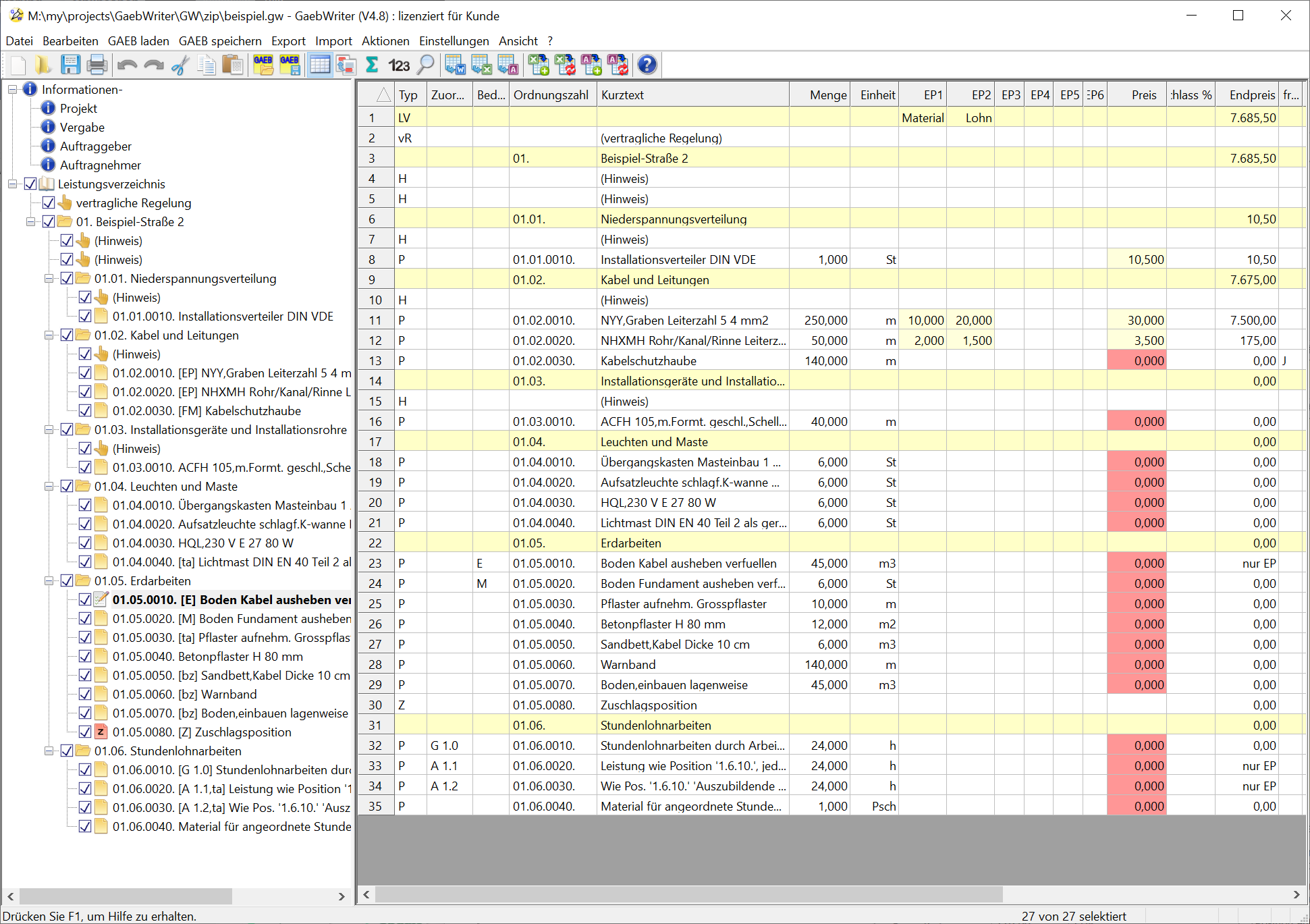1310x924 pixels.
Task: Collapse the Informationen- tree node
Action: (x=12, y=89)
